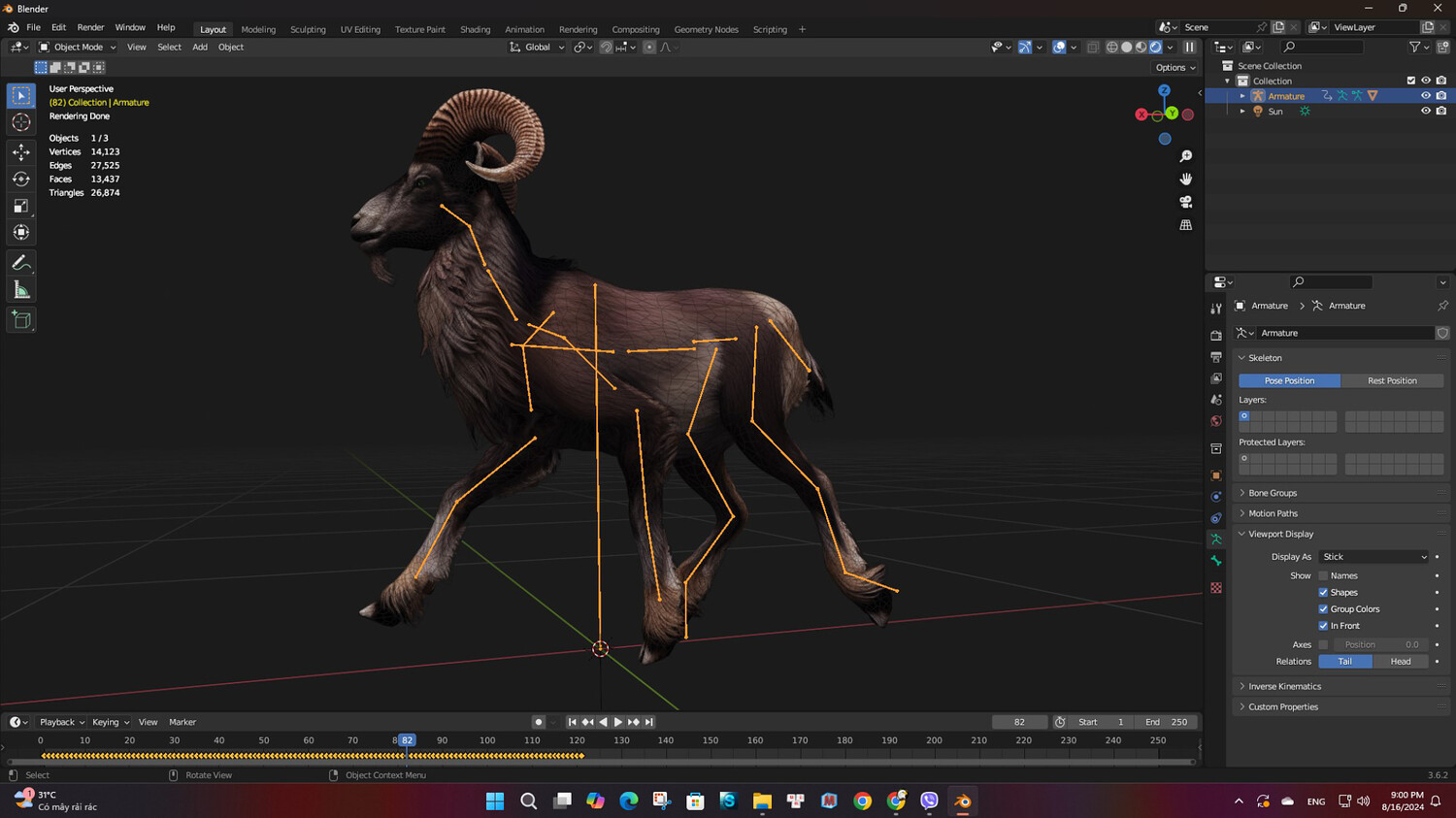
Task: Hide the Sun object in outliner
Action: coord(1425,112)
